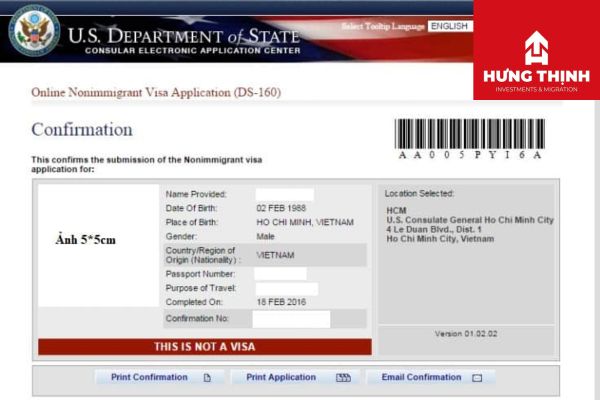This screenshot has width=600, height=400.
Task: Click the blank Name Provided field
Action: coord(285,194)
